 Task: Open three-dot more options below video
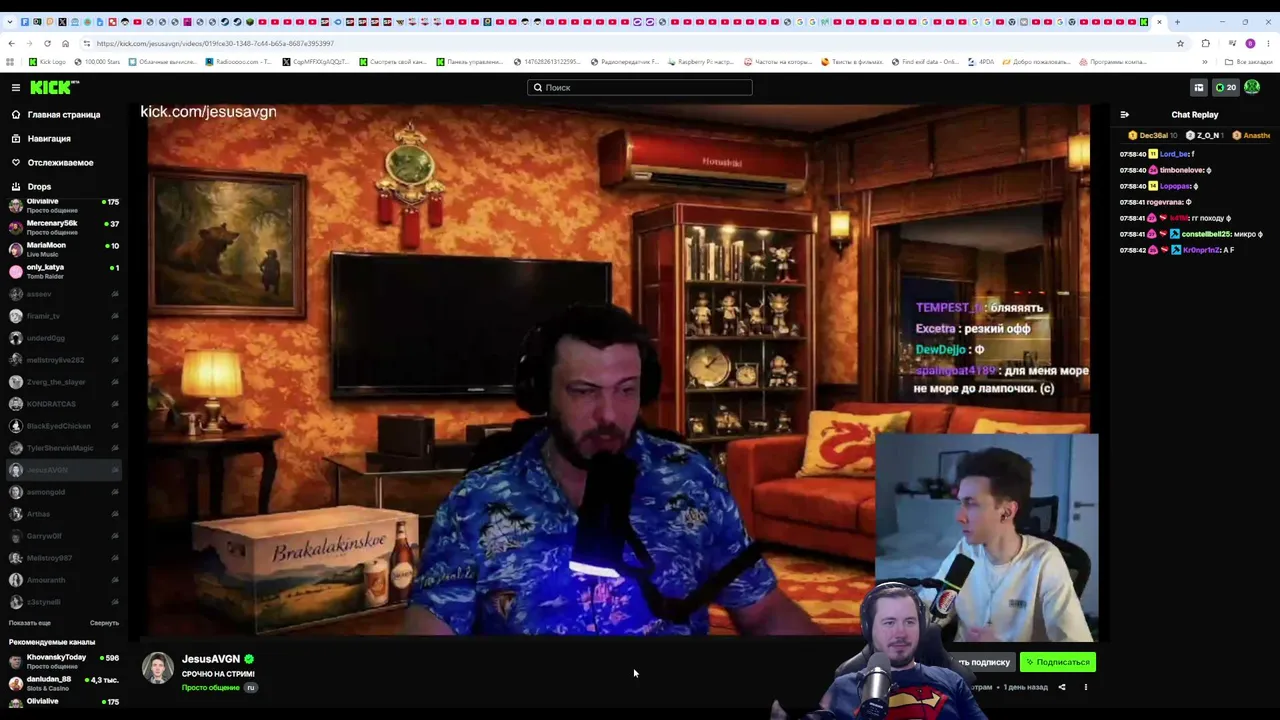1086,687
